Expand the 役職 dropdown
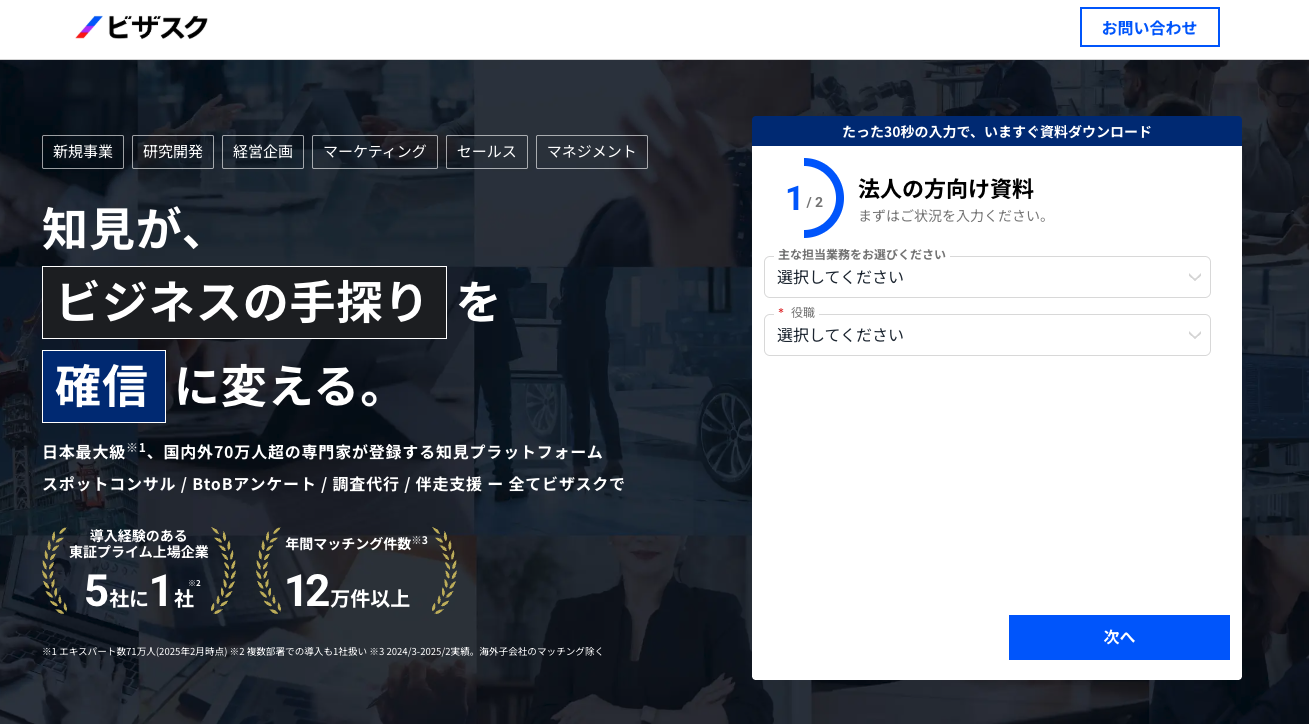 coord(987,335)
